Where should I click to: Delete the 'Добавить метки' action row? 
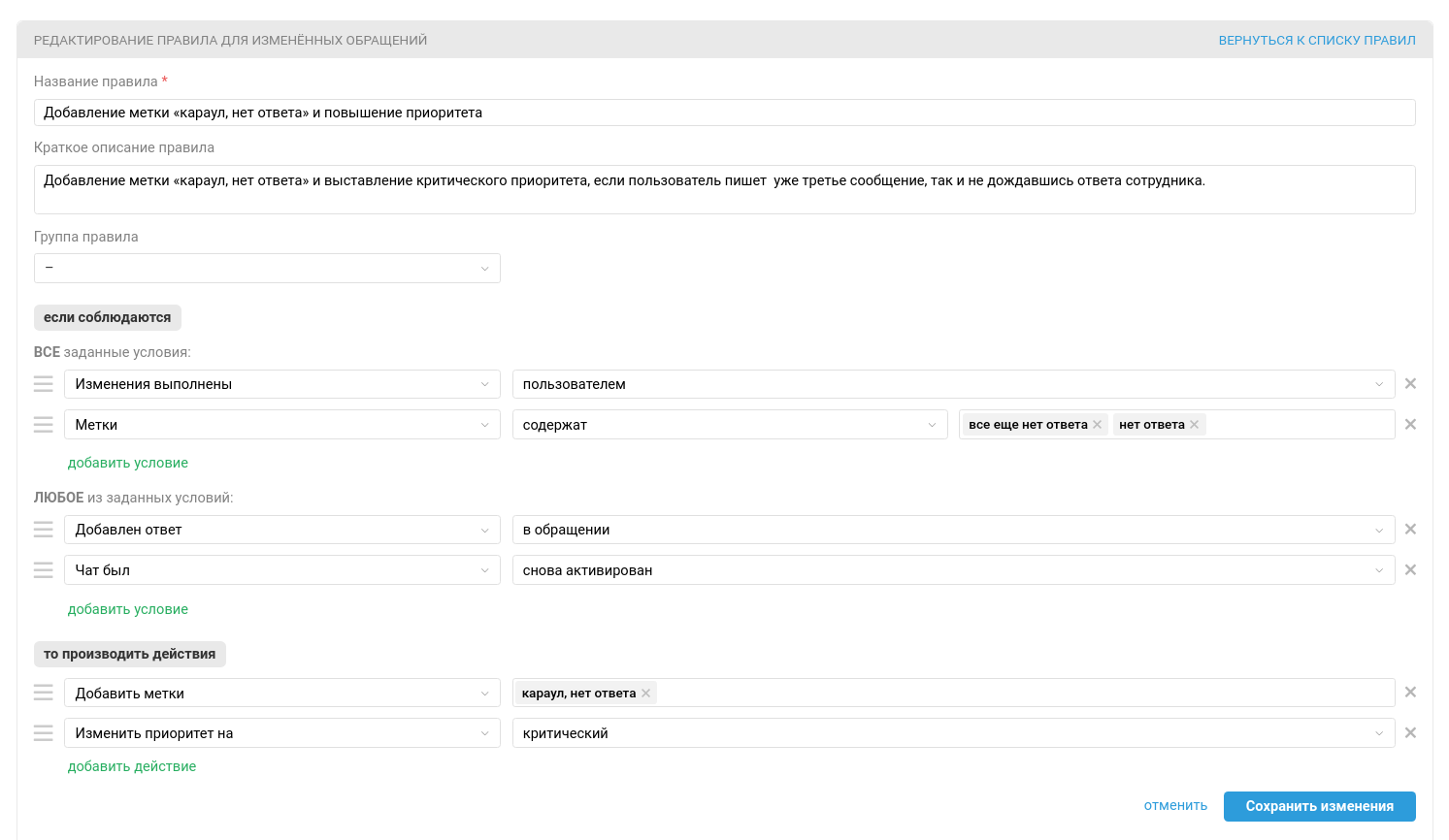[x=1410, y=693]
